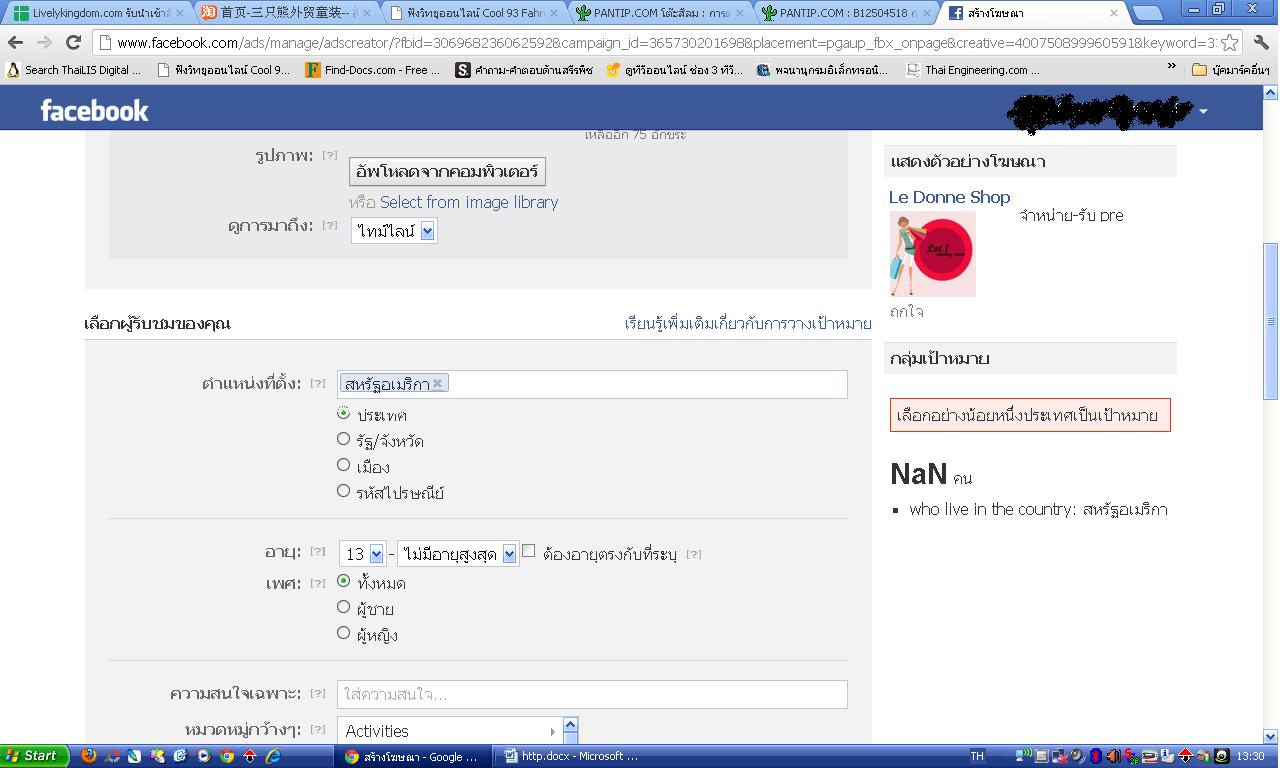Image resolution: width=1280 pixels, height=768 pixels.
Task: Open the minimum age 13 dropdown
Action: (363, 553)
